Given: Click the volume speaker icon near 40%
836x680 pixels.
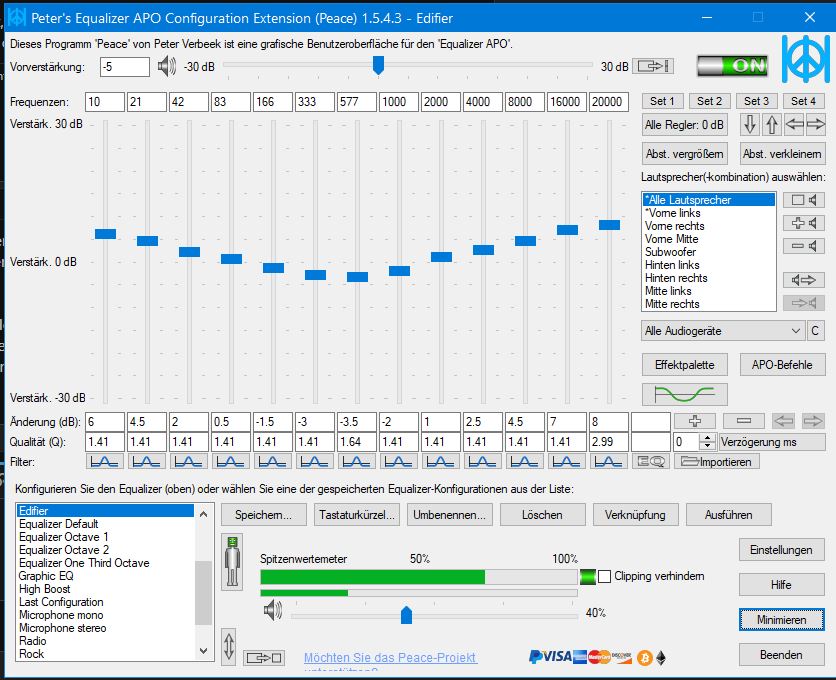Looking at the screenshot, I should point(272,610).
